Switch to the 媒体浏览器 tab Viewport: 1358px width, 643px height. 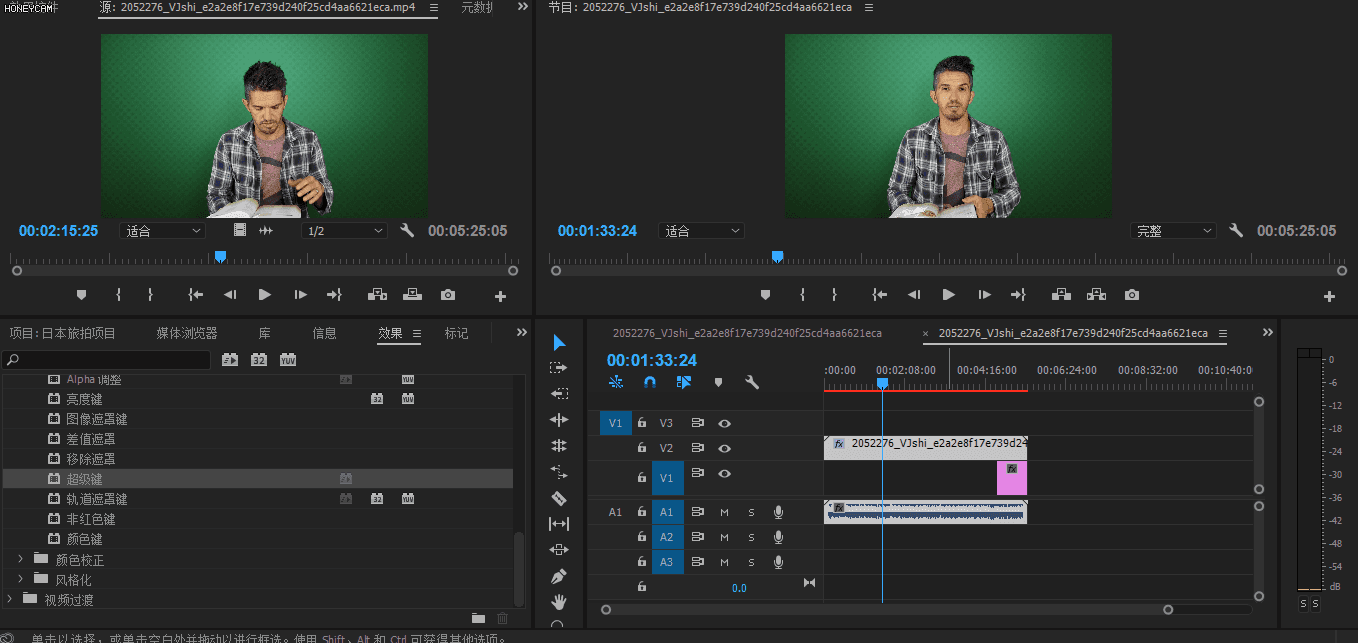(186, 333)
